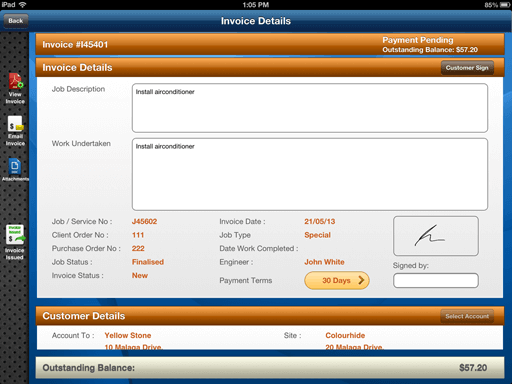This screenshot has width=512, height=384.
Task: Tap the Wi-Fi status icon
Action: 23,5
